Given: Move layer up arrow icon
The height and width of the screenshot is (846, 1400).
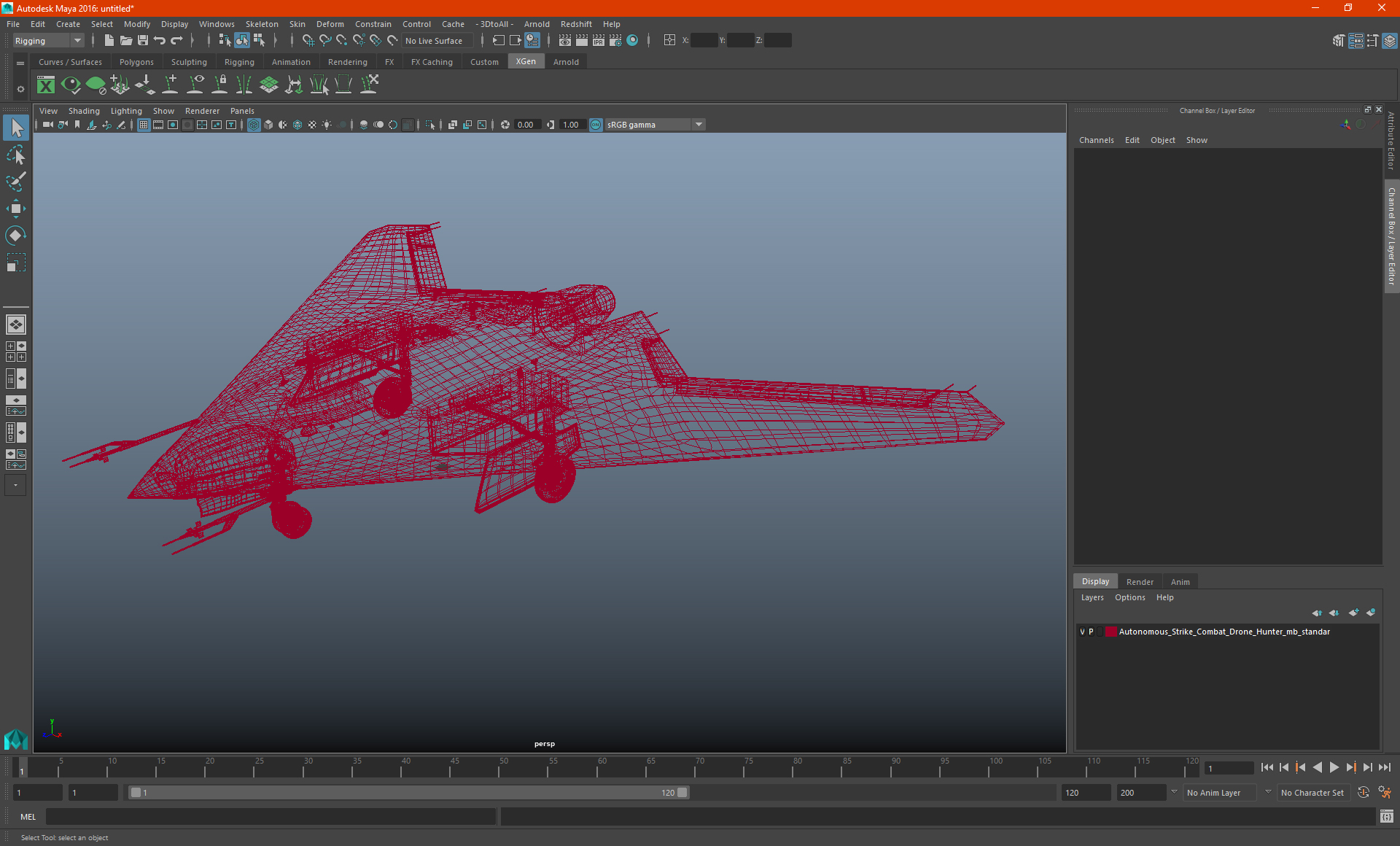Looking at the screenshot, I should 1317,613.
